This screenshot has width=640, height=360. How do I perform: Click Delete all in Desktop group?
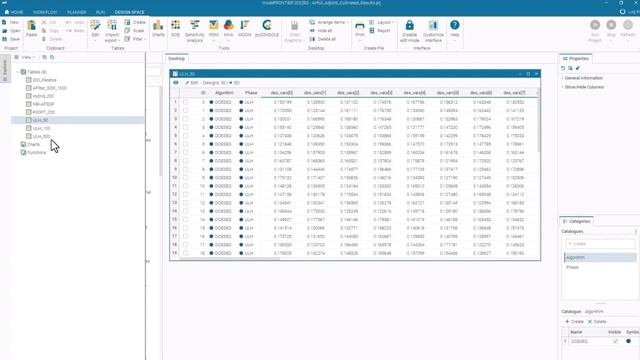tap(322, 39)
